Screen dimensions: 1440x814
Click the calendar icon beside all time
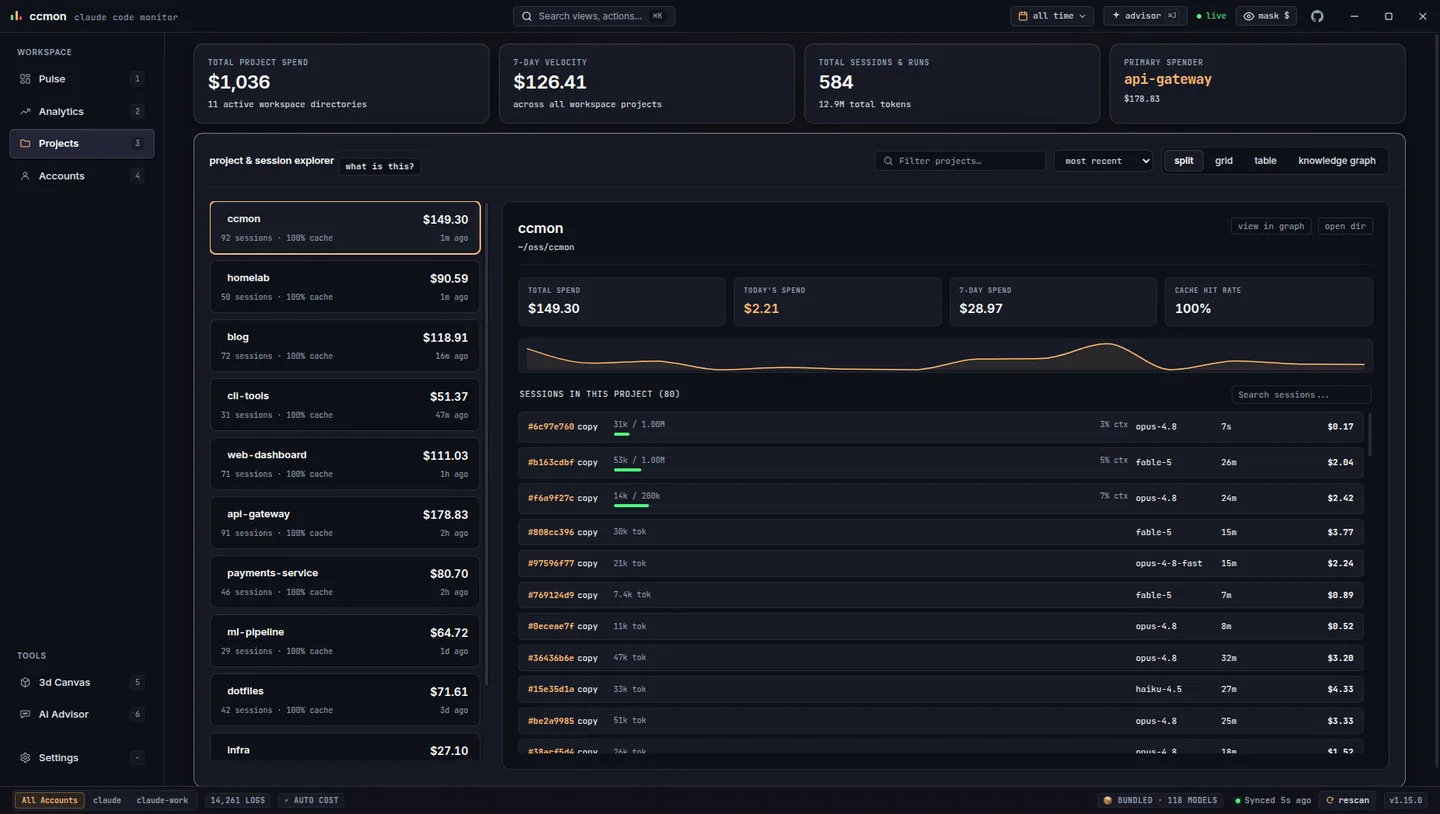pyautogui.click(x=1023, y=16)
